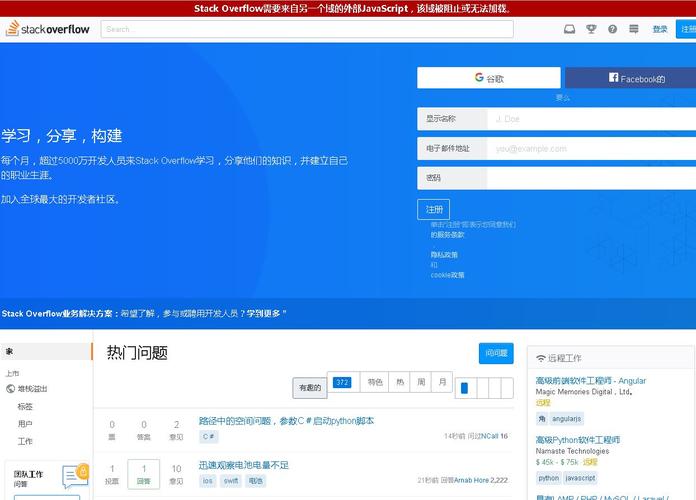This screenshot has height=500, width=696.
Task: Click the 1 回答 answer count box
Action: click(x=143, y=474)
